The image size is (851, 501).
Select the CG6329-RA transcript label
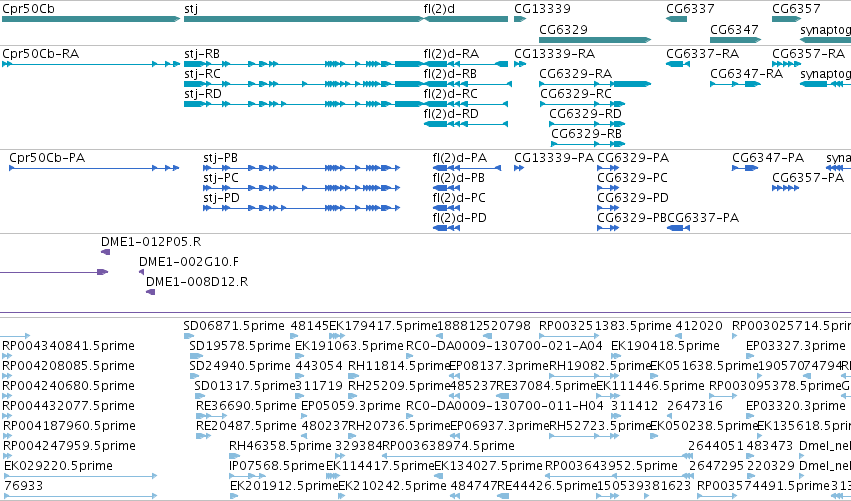click(575, 74)
